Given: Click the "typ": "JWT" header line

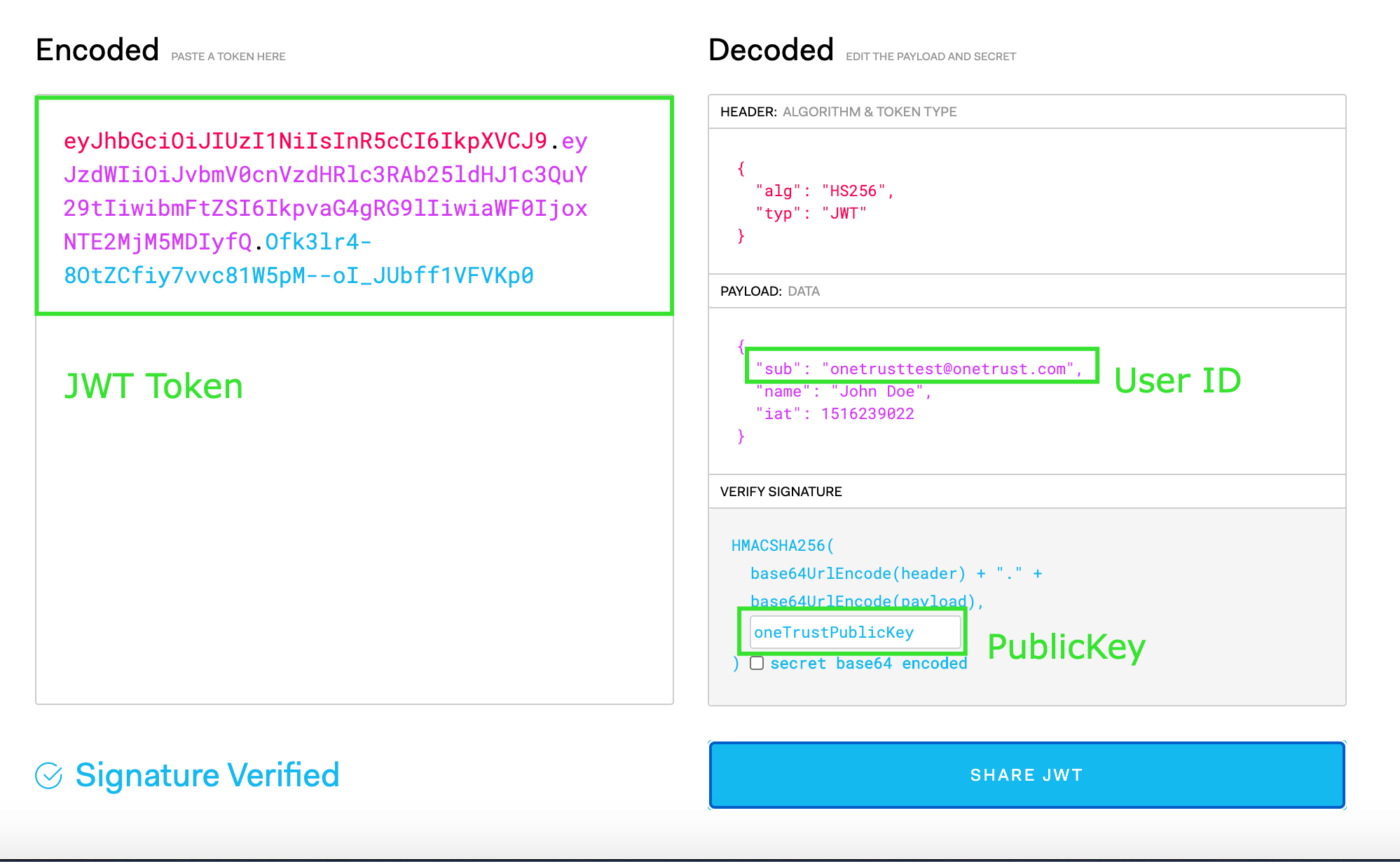Looking at the screenshot, I should pos(811,213).
